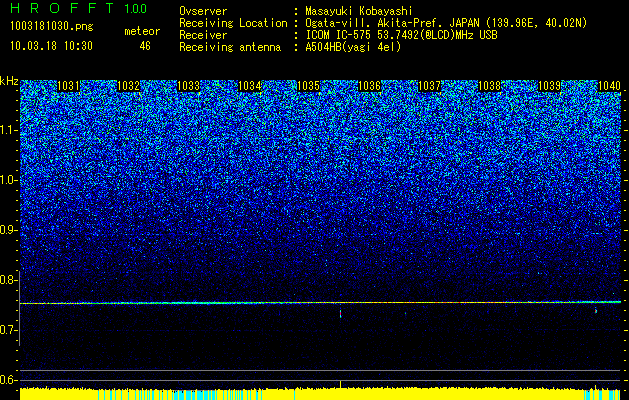Select the filename 1003181030.png
The height and width of the screenshot is (400, 629).
tap(52, 27)
